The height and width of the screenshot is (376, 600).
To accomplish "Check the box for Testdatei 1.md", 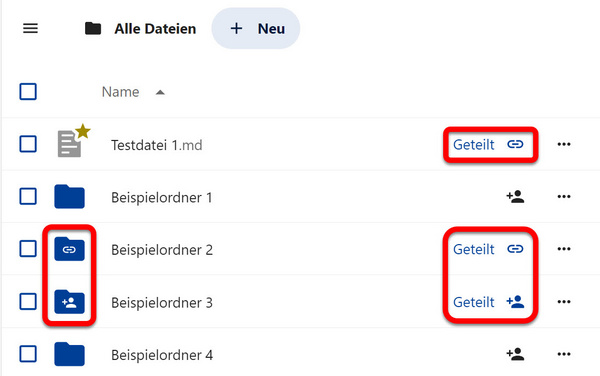I will pyautogui.click(x=28, y=144).
